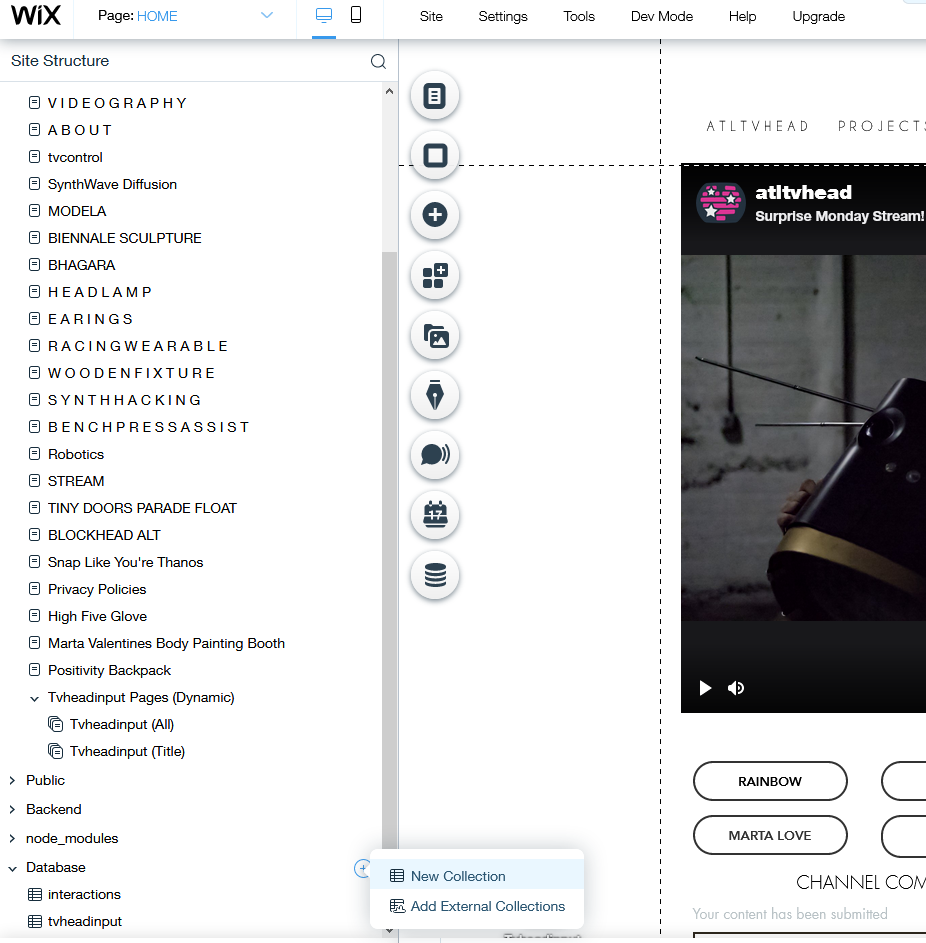Open the Bookings calendar icon
The height and width of the screenshot is (943, 926).
point(434,516)
